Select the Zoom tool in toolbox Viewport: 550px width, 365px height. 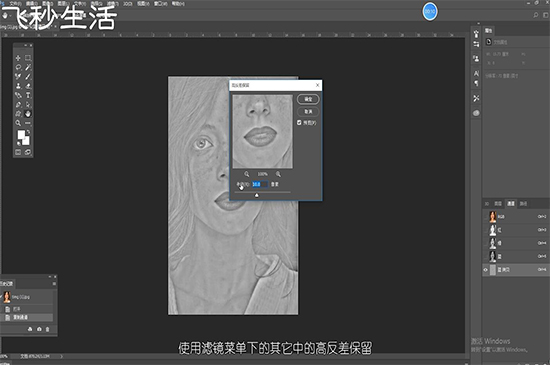[18, 123]
